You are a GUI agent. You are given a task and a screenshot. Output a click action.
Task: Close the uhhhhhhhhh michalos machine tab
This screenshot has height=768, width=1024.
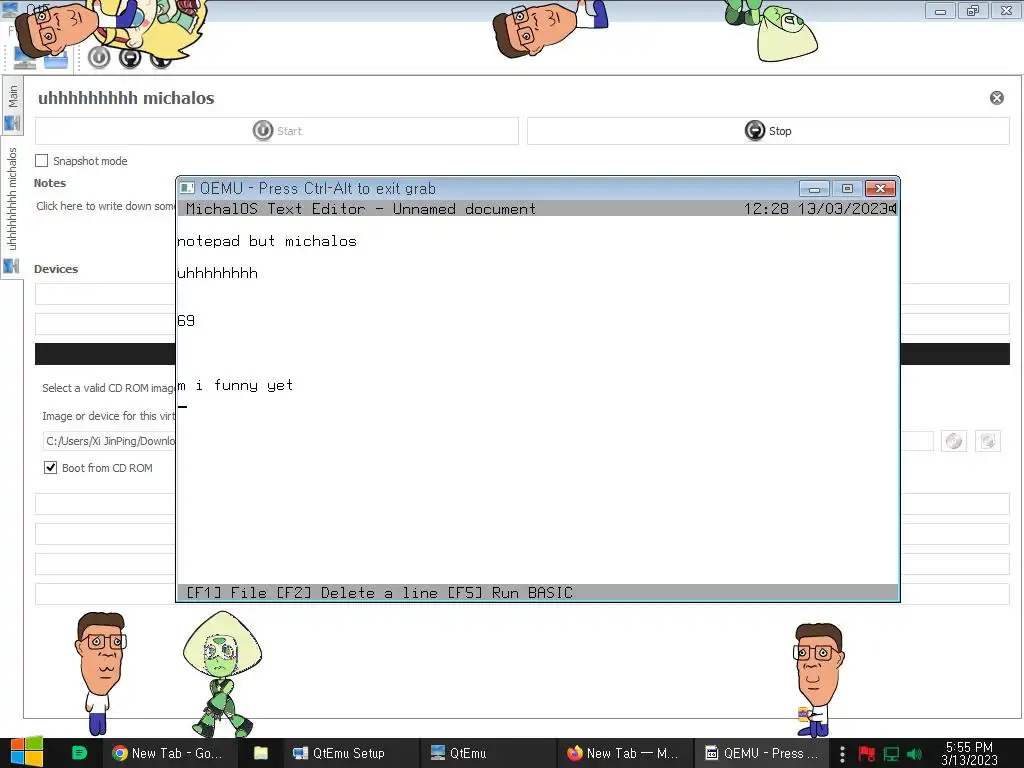[997, 98]
